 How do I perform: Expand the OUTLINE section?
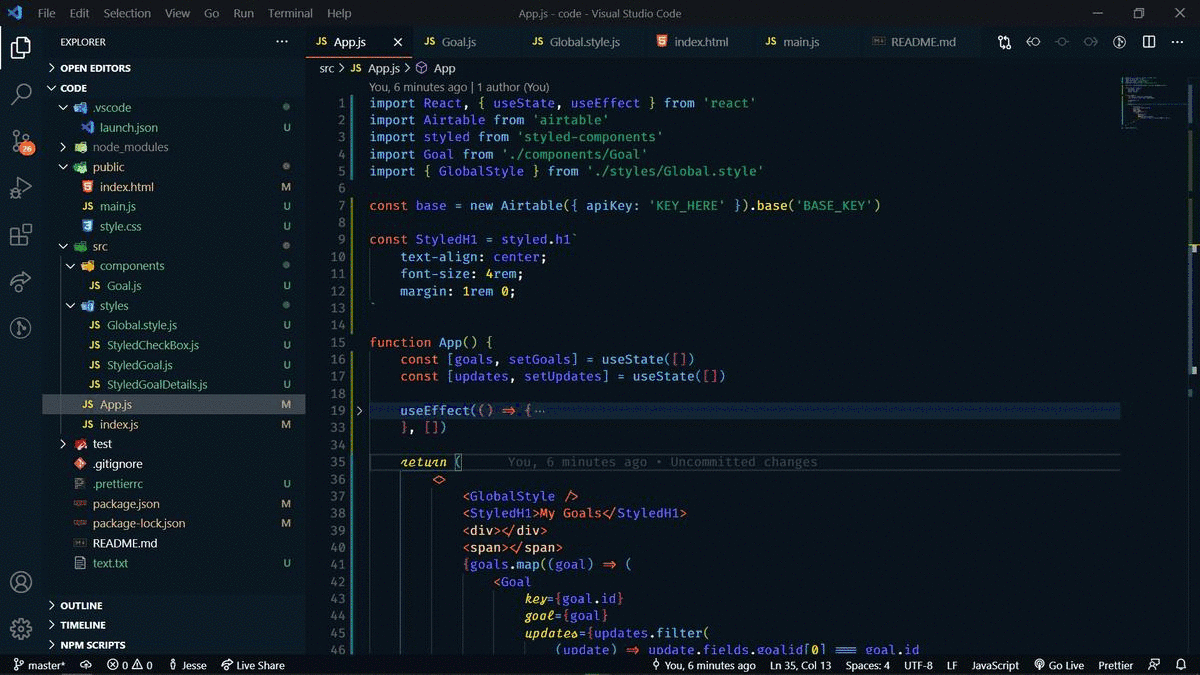(80, 604)
